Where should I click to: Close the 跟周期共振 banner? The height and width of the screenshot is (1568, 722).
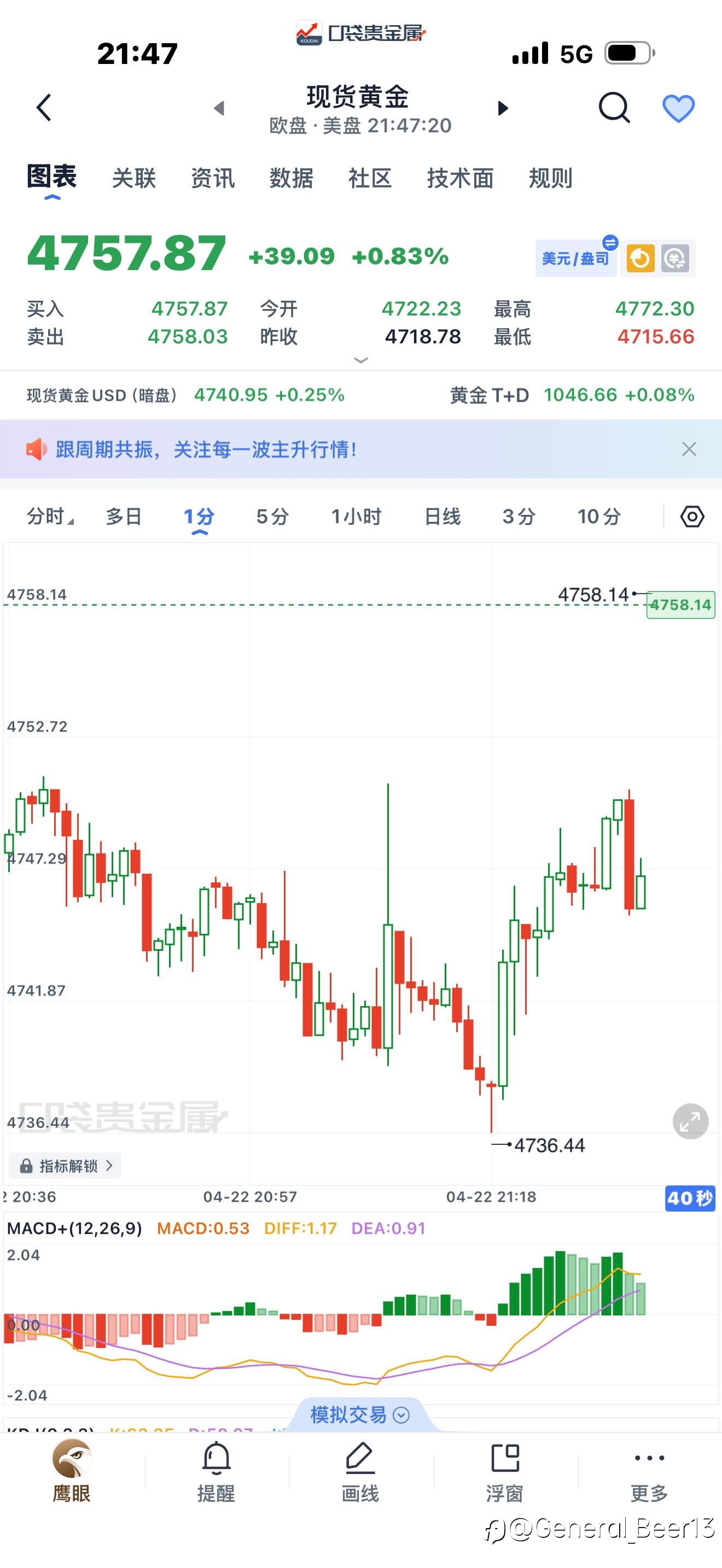tap(689, 449)
